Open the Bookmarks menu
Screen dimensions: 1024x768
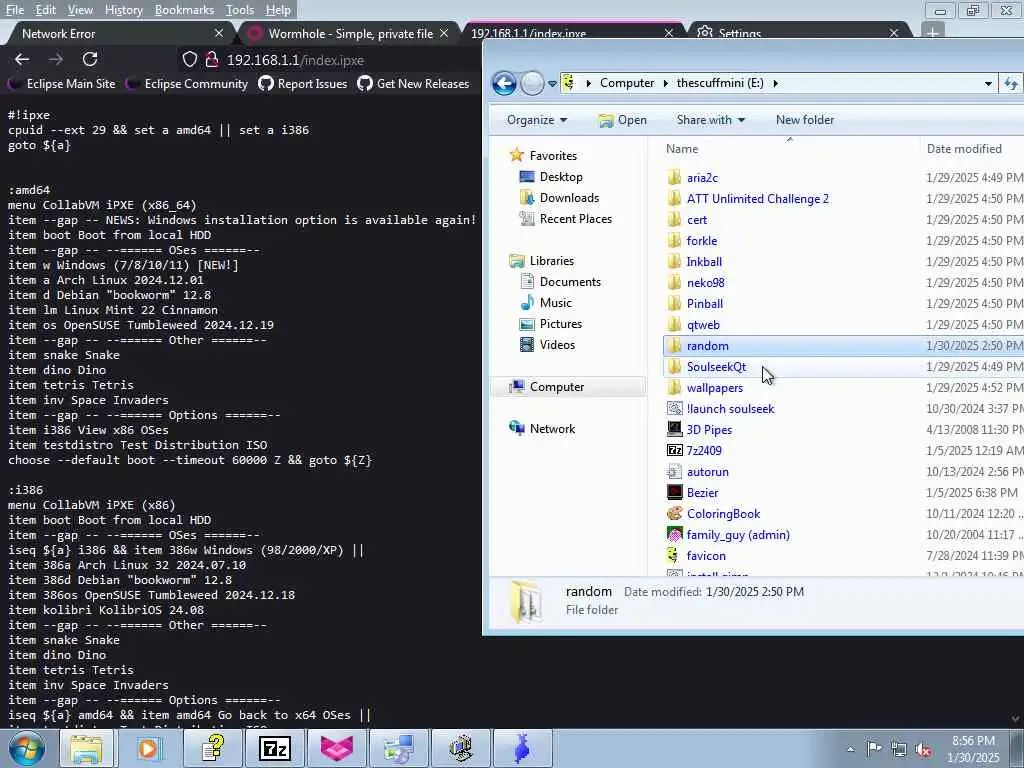click(184, 10)
